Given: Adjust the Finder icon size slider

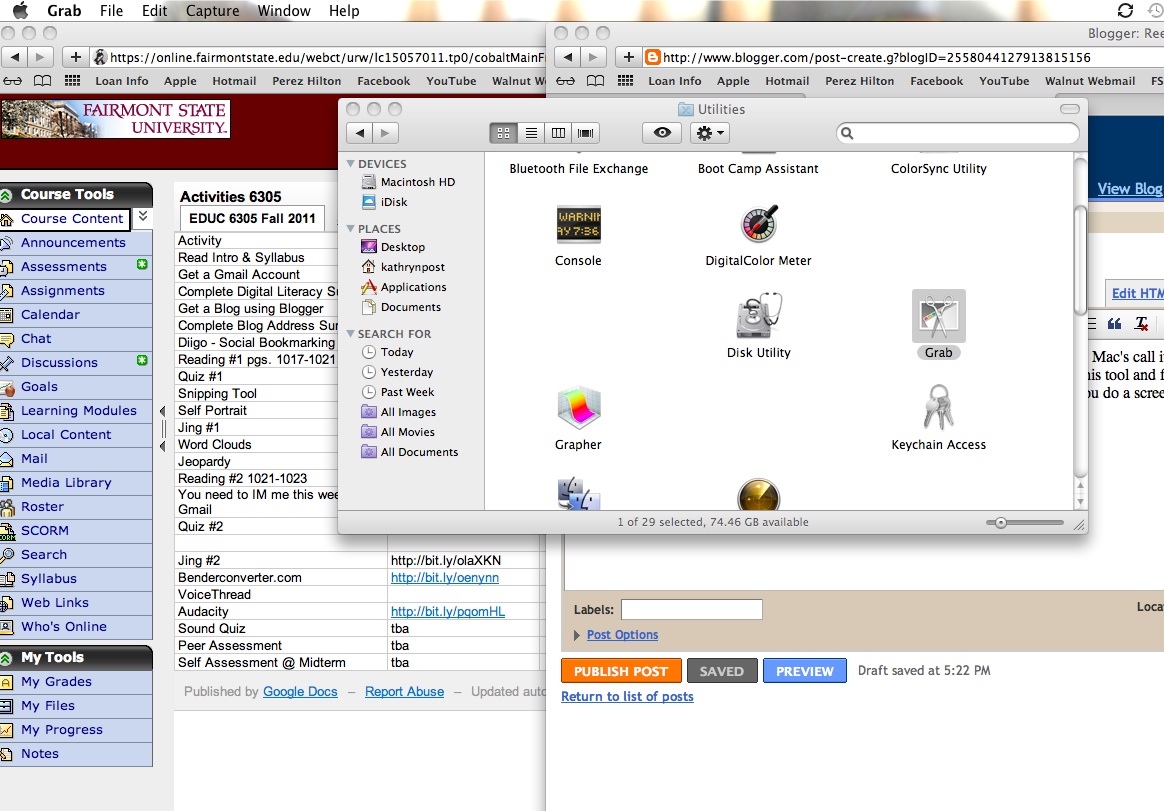Looking at the screenshot, I should click(x=1001, y=523).
